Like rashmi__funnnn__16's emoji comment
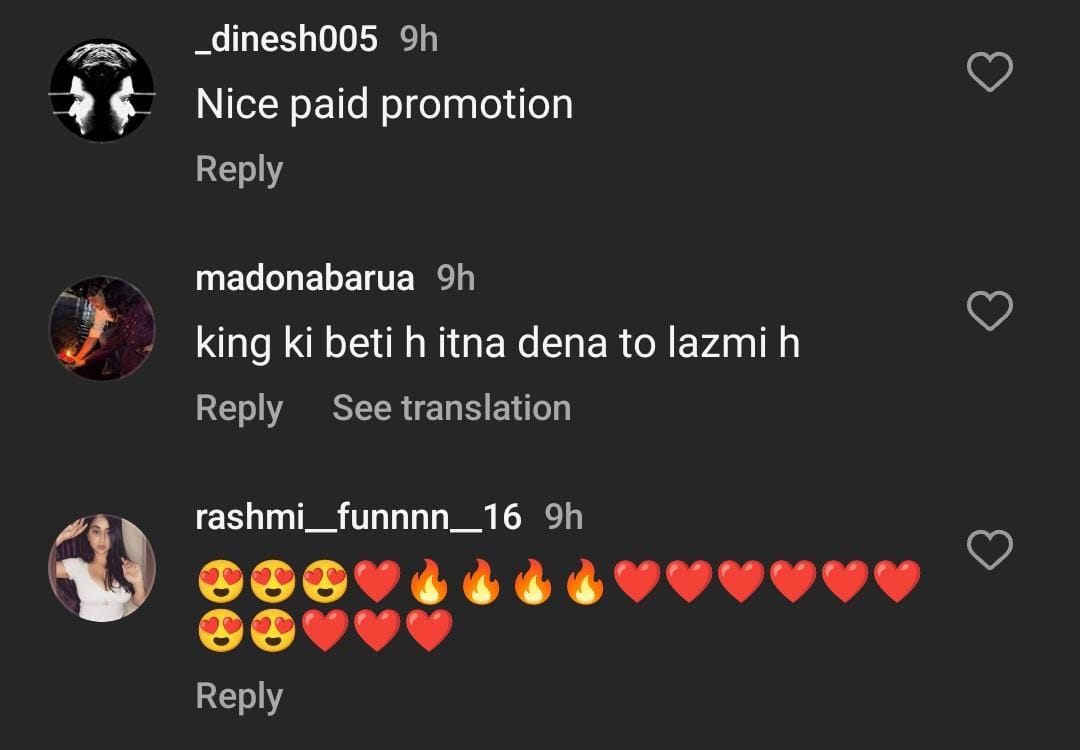Image resolution: width=1080 pixels, height=750 pixels. [990, 550]
